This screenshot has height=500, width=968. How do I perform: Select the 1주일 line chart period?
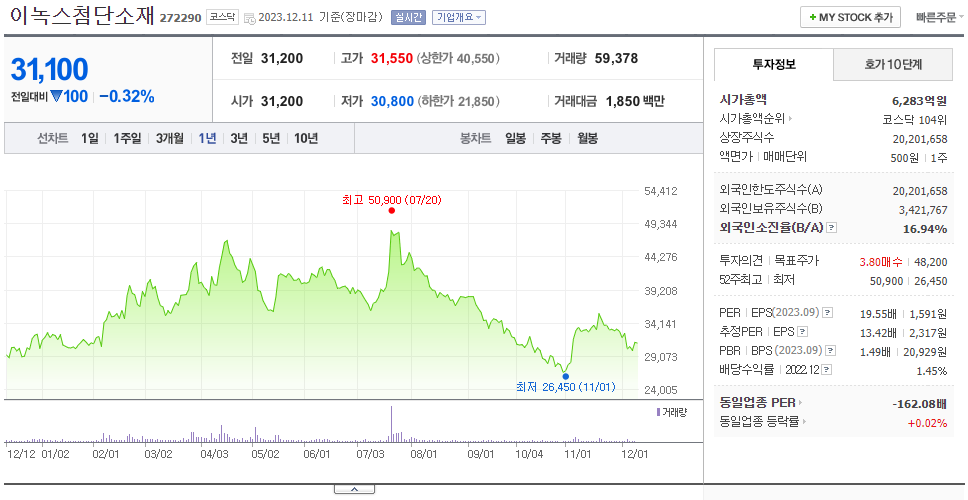point(127,138)
